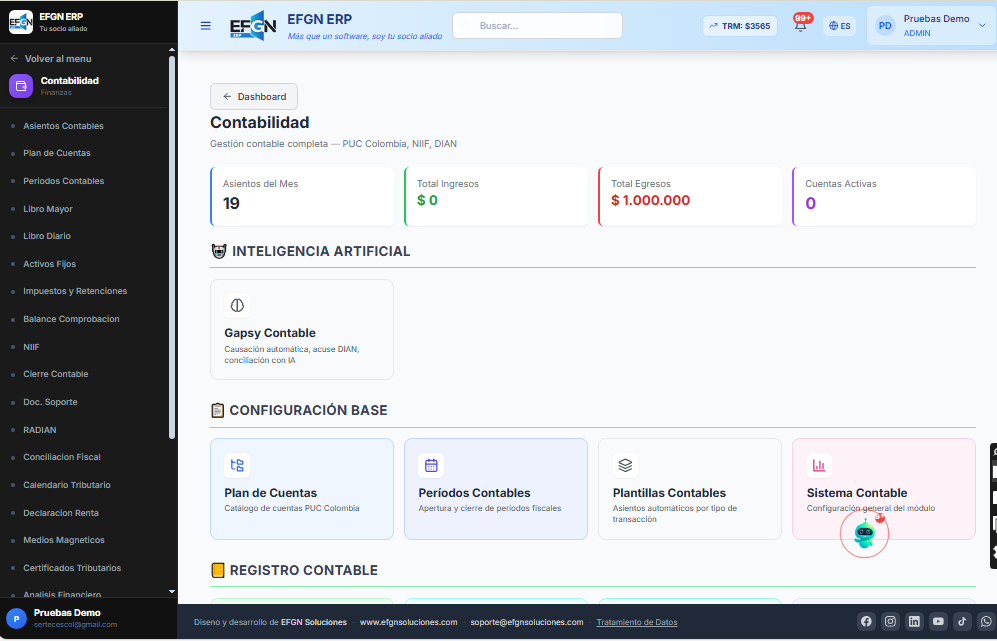This screenshot has width=997, height=641.
Task: Open Declaracion Renta in sidebar
Action: coord(61,513)
